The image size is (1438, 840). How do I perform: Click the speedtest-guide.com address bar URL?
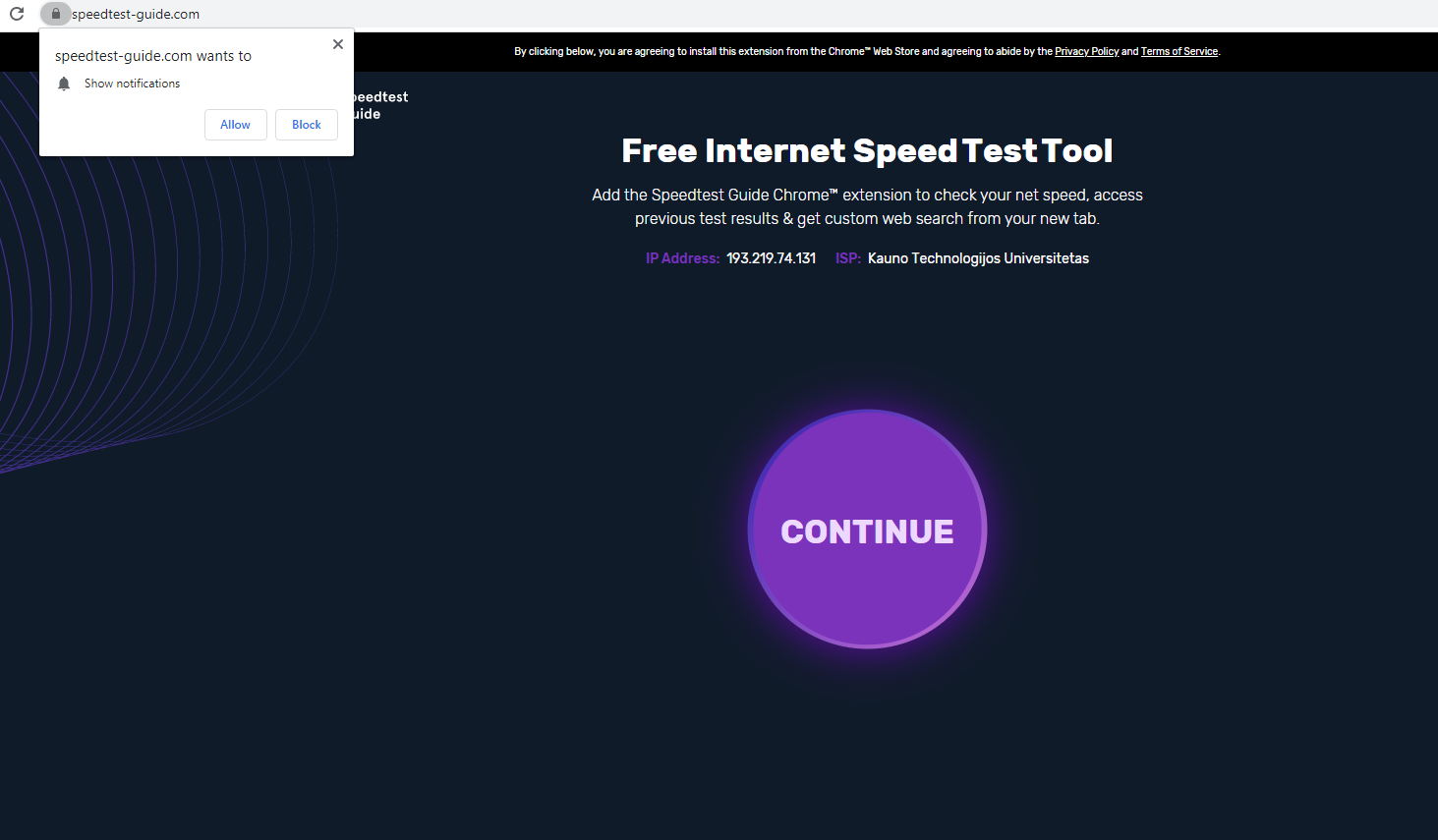[136, 14]
